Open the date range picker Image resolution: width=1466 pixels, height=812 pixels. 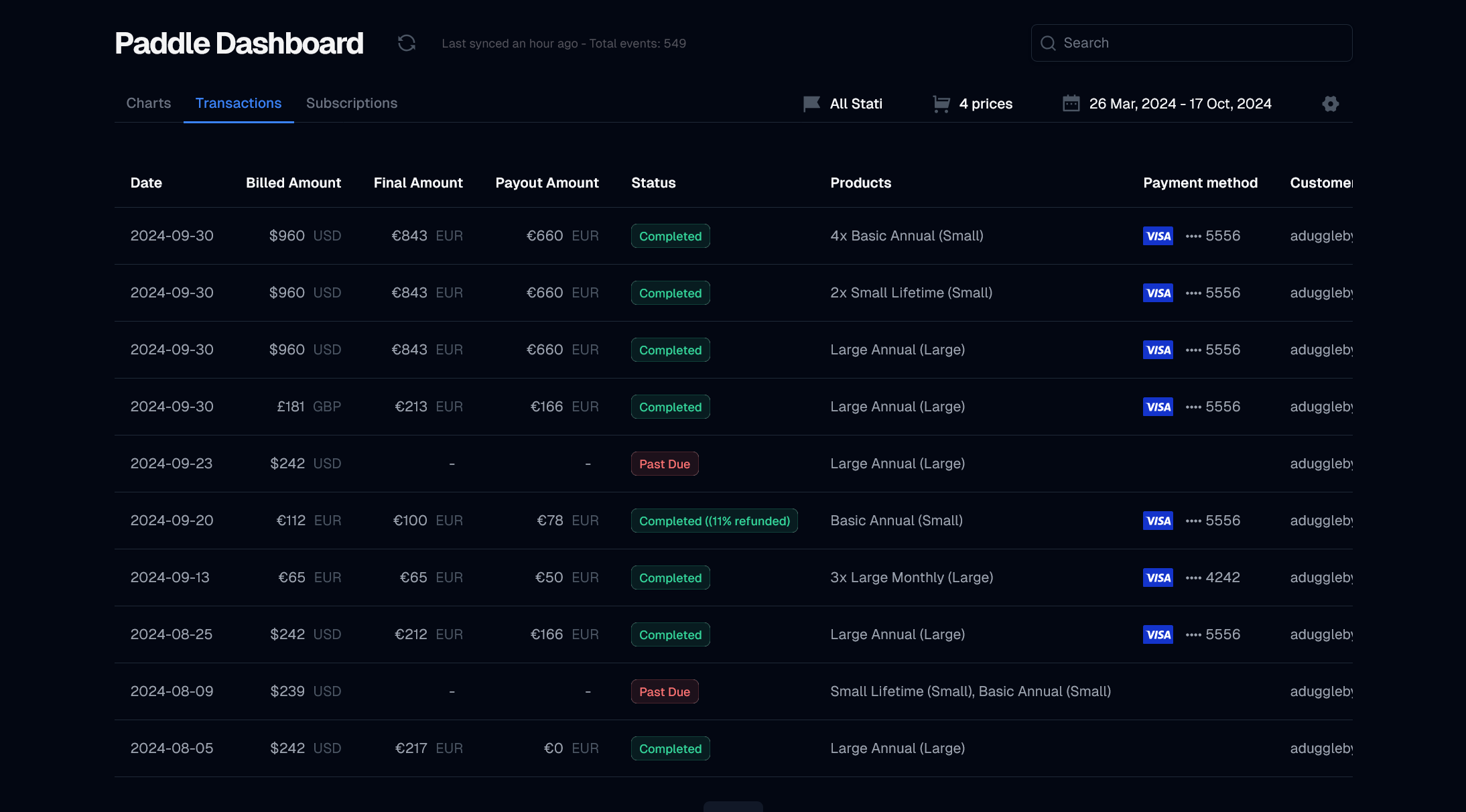(1167, 104)
